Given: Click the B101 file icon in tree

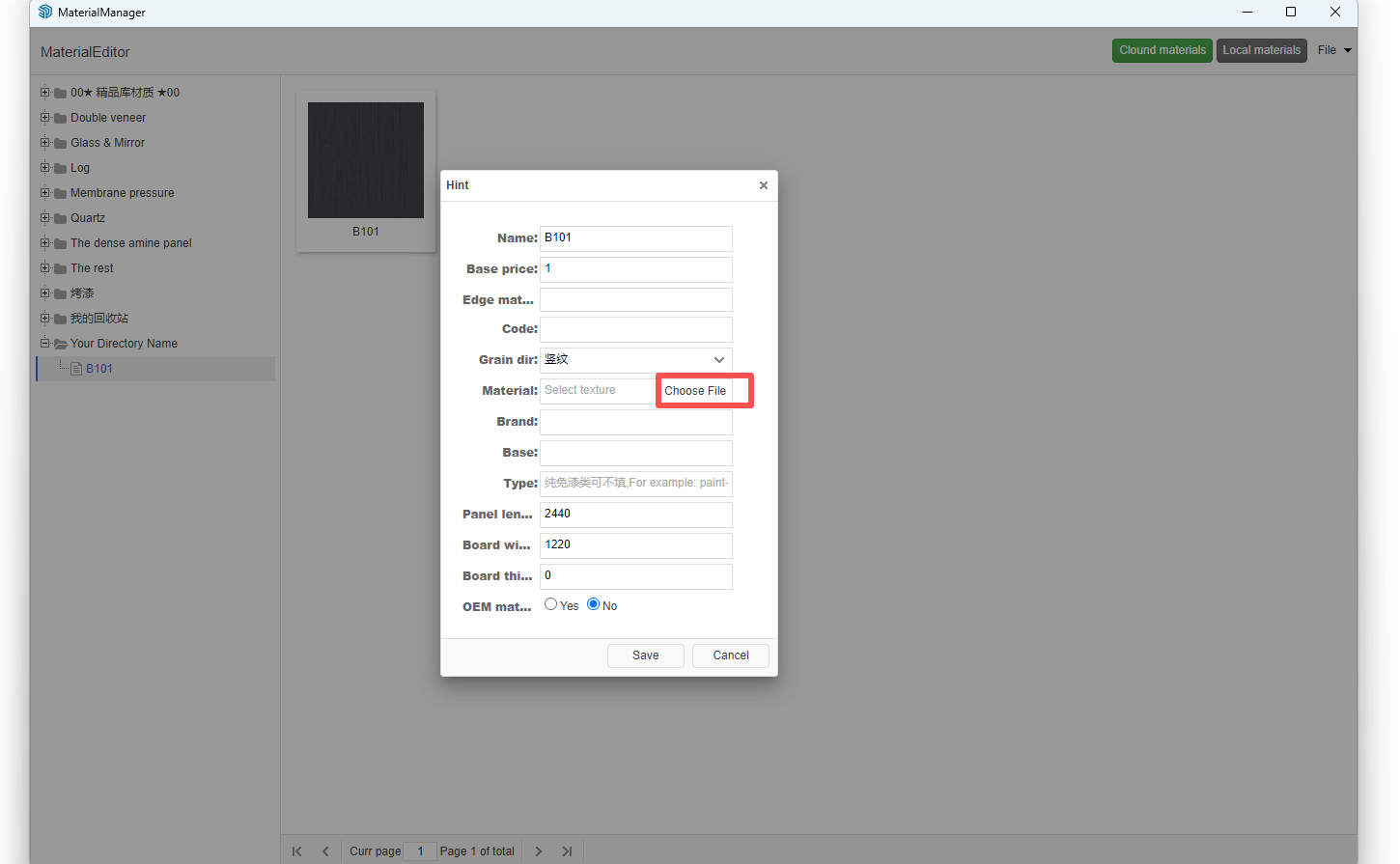Looking at the screenshot, I should (x=76, y=369).
